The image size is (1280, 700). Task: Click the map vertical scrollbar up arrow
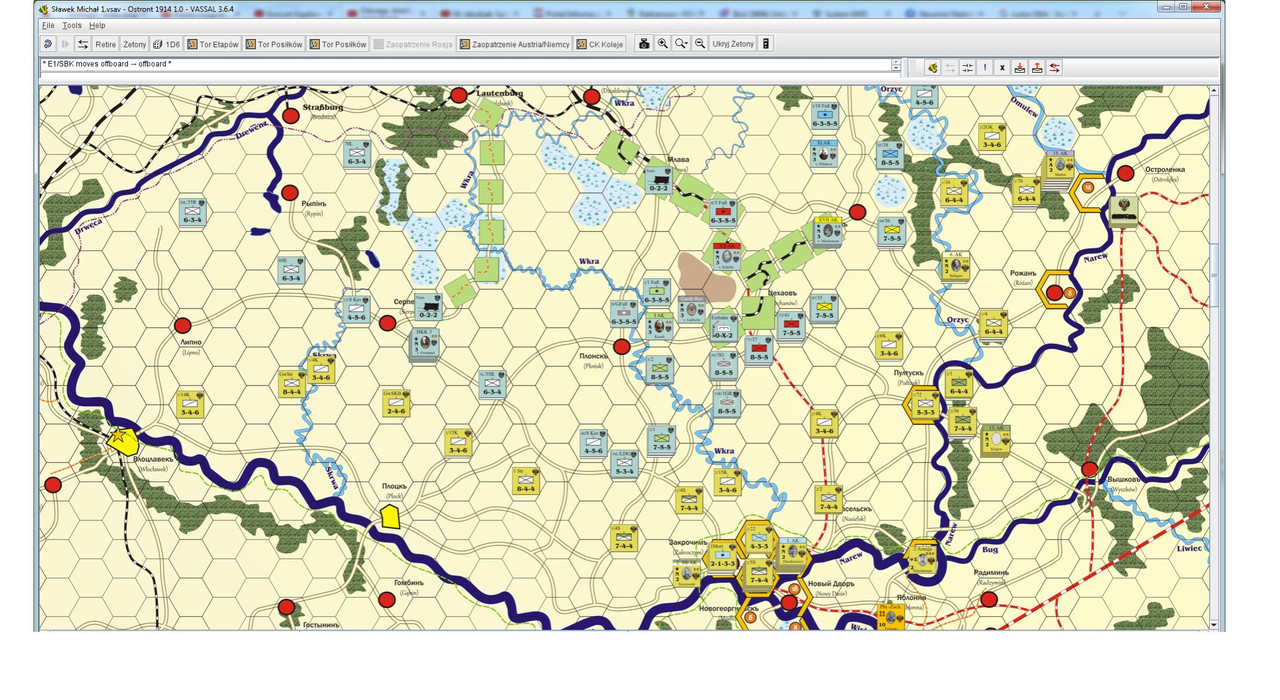(x=1215, y=91)
